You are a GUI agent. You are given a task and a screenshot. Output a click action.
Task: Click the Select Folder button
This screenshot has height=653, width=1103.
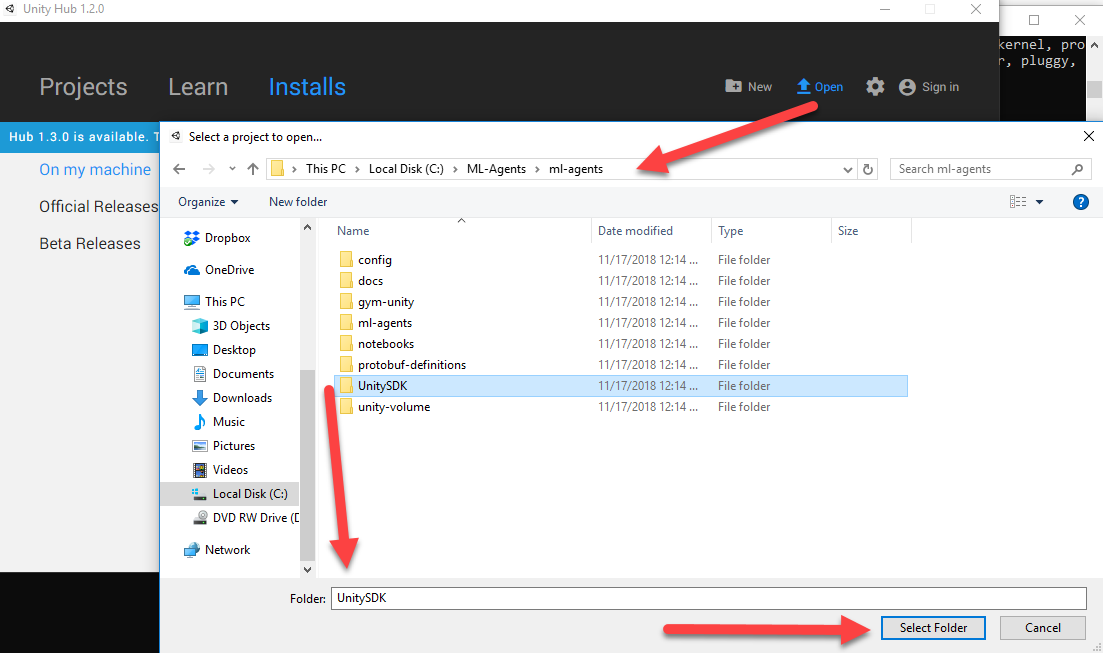click(933, 628)
